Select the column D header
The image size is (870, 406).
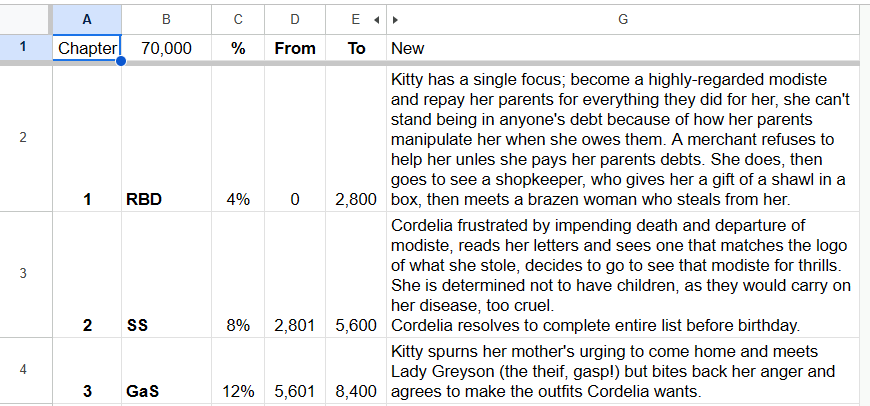[295, 19]
